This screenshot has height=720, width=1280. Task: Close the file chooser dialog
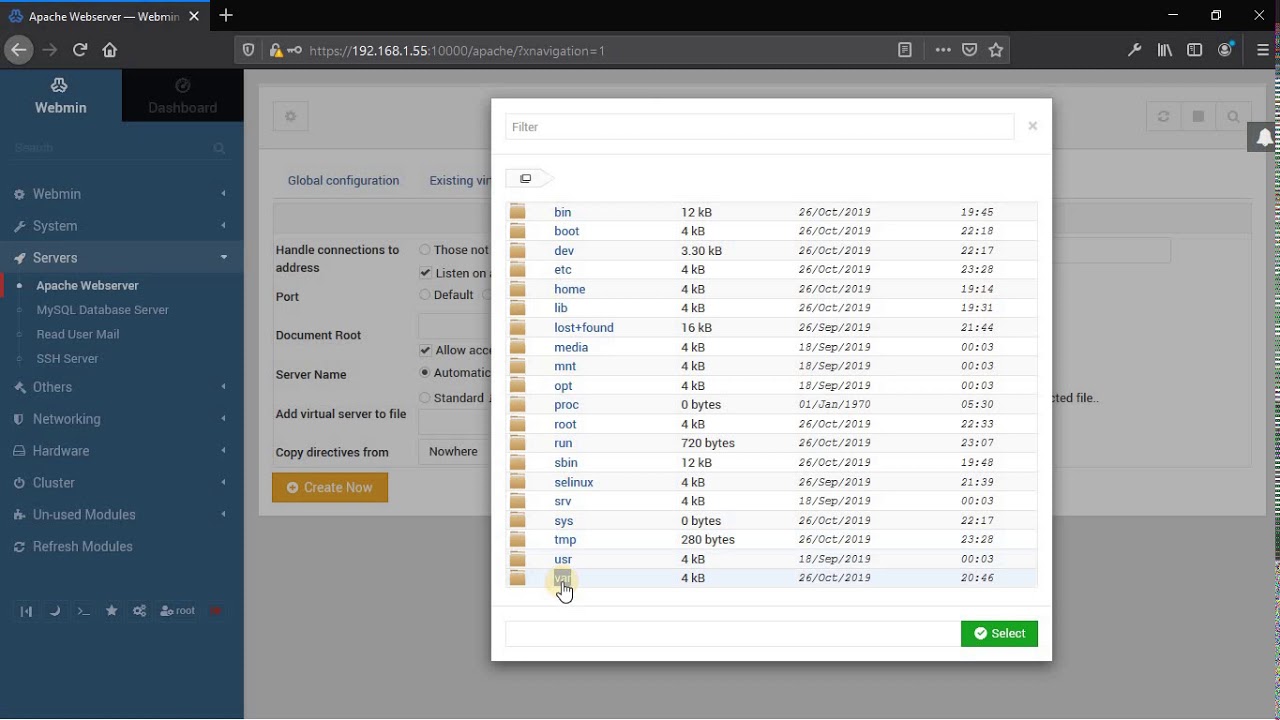click(x=1032, y=126)
